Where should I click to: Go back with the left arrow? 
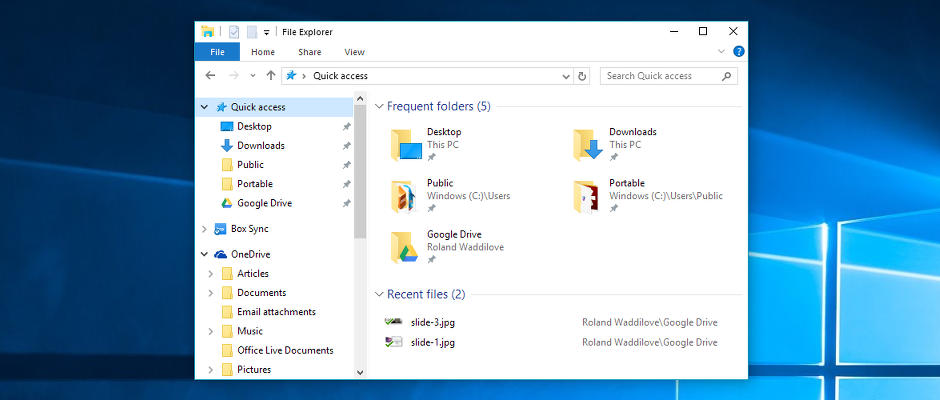[x=210, y=76]
